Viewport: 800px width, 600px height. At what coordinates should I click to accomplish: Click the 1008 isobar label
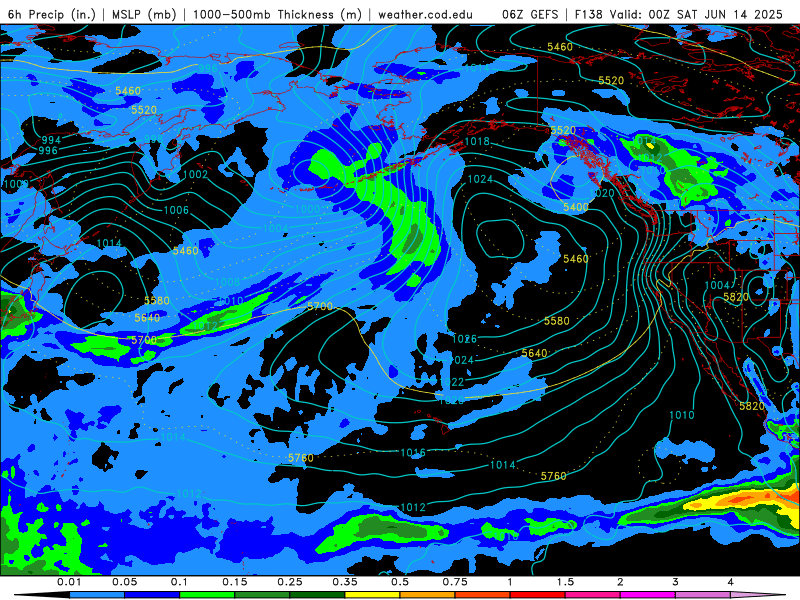pos(228,282)
